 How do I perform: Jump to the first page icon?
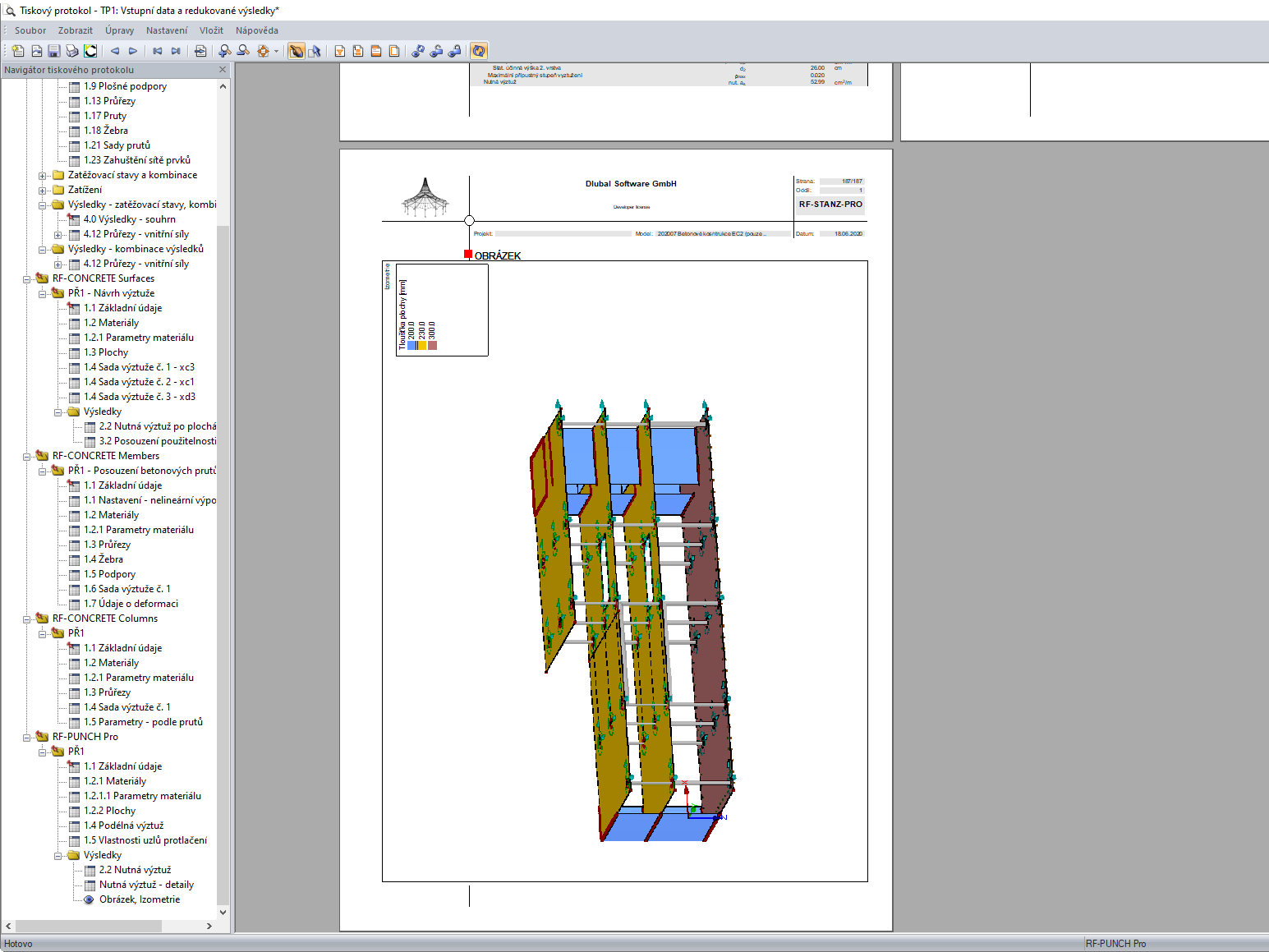158,51
